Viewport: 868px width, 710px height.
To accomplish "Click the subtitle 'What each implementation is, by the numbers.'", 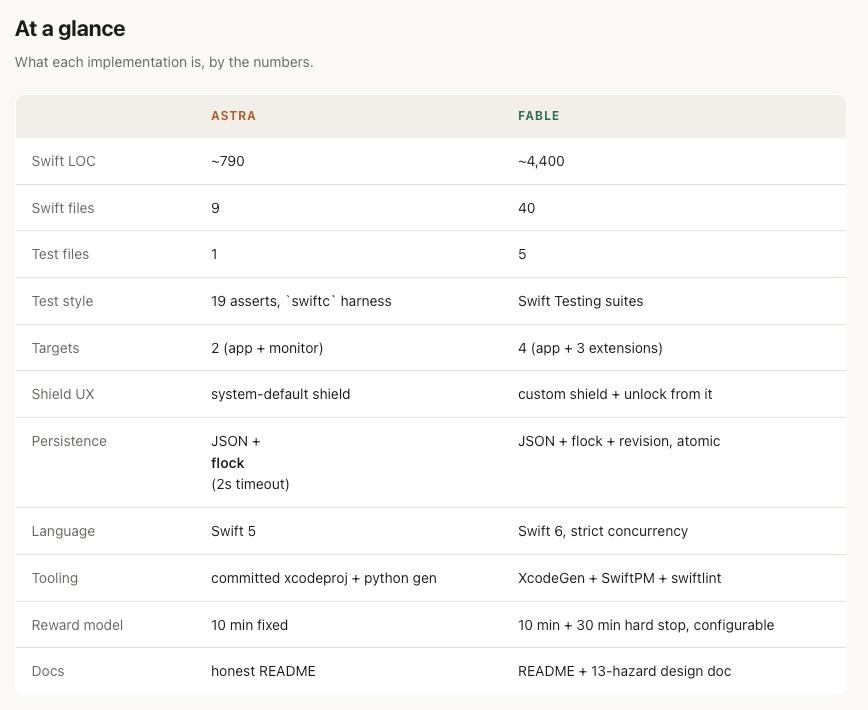I will [164, 62].
